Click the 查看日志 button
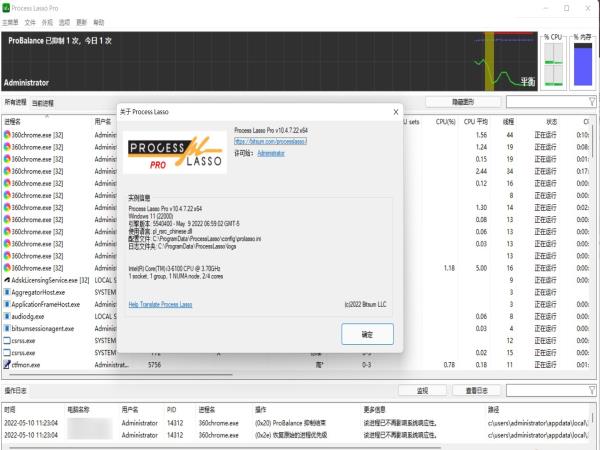600x450 pixels. [476, 390]
